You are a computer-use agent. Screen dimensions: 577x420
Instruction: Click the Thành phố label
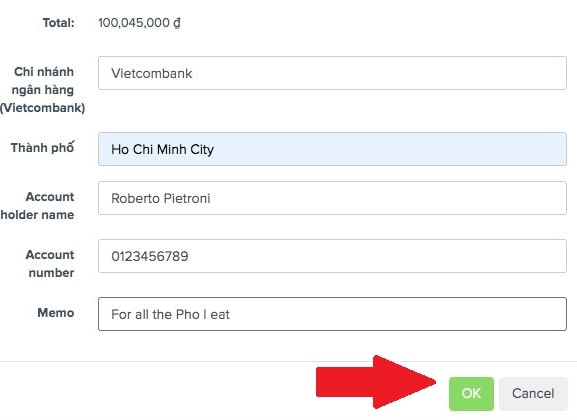[42, 147]
